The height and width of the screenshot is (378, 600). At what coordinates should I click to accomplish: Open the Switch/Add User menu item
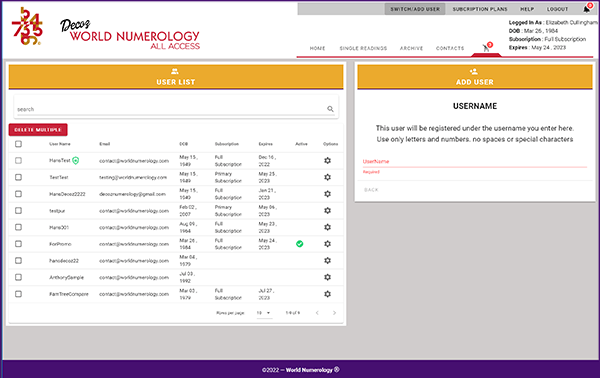(x=415, y=9)
